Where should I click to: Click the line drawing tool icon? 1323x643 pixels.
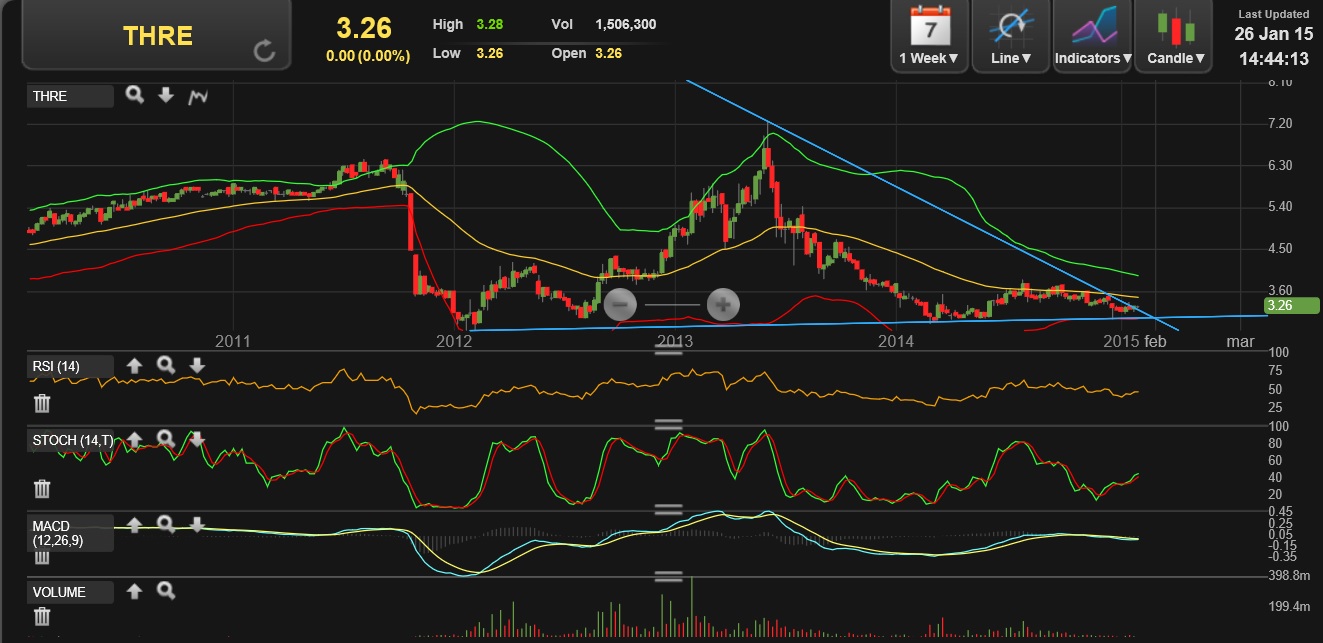click(x=1011, y=25)
